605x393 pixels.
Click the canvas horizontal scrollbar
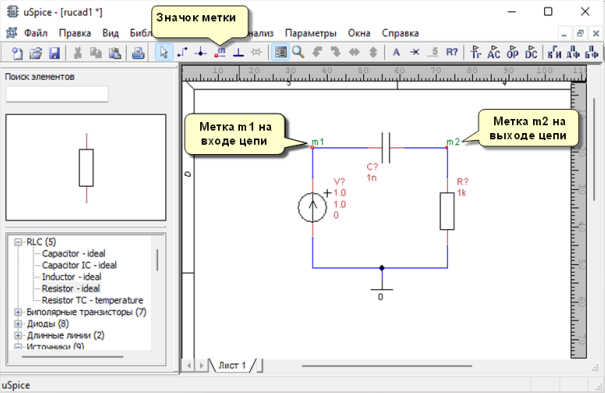pos(387,366)
